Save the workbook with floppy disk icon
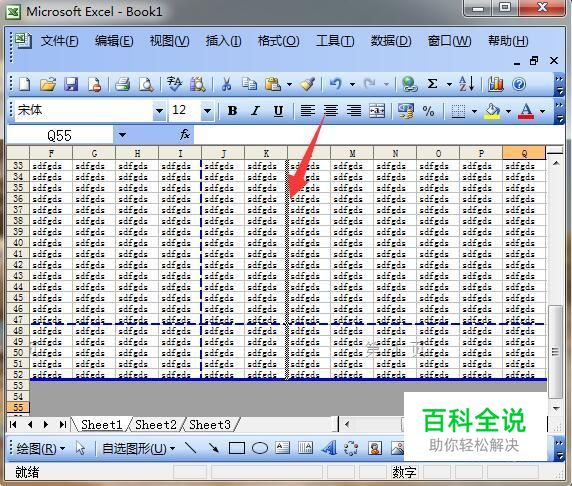The width and height of the screenshot is (572, 486). 71,84
